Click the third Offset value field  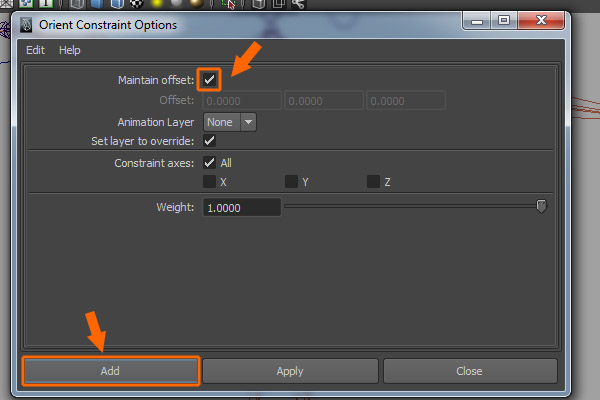(406, 101)
